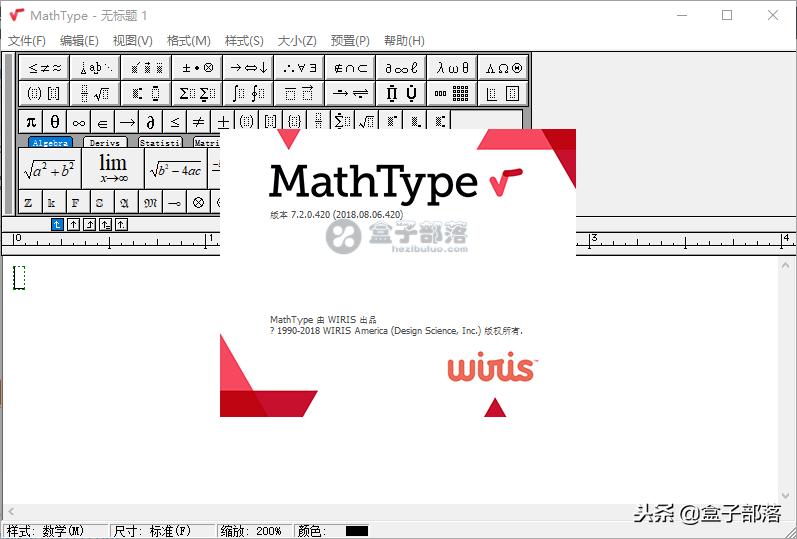Switch to the Statisti tab

tap(160, 142)
